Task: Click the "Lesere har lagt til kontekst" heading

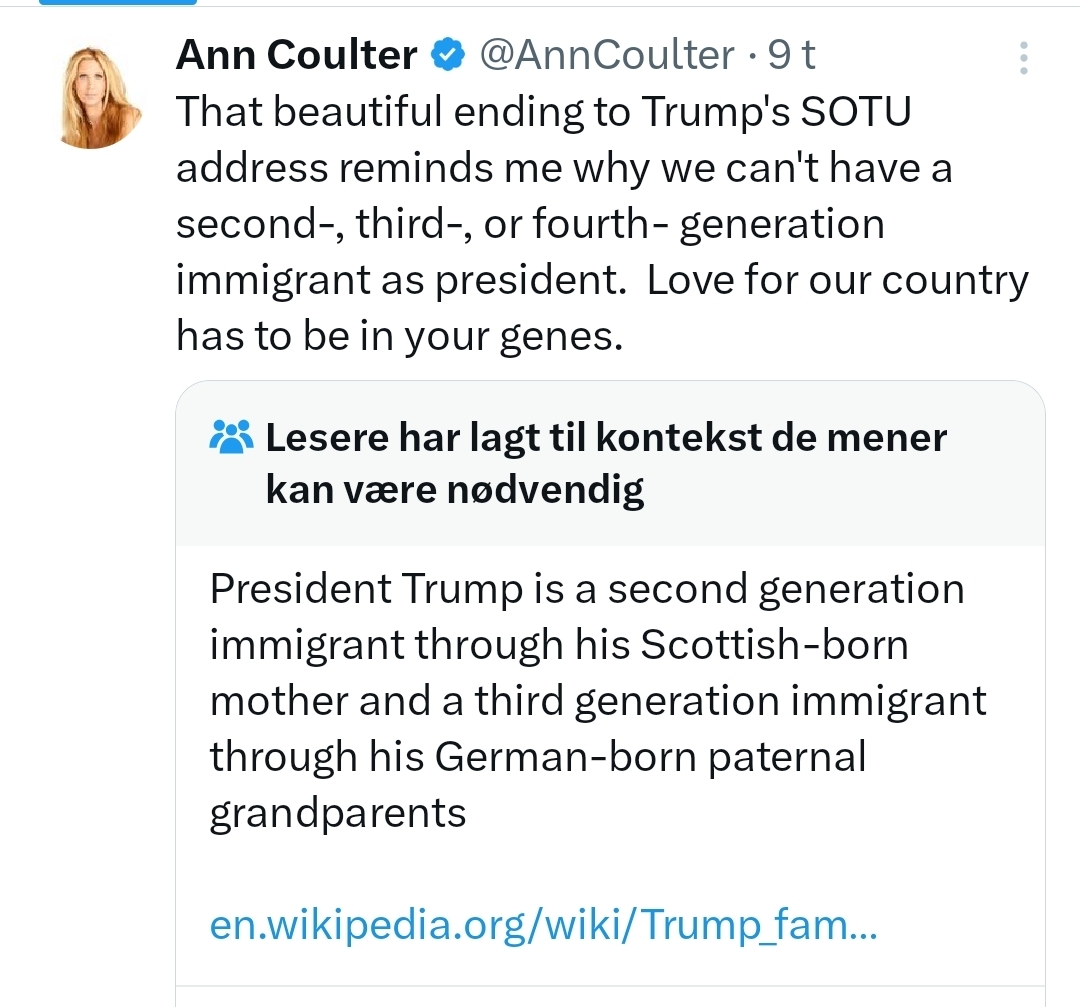Action: point(606,437)
